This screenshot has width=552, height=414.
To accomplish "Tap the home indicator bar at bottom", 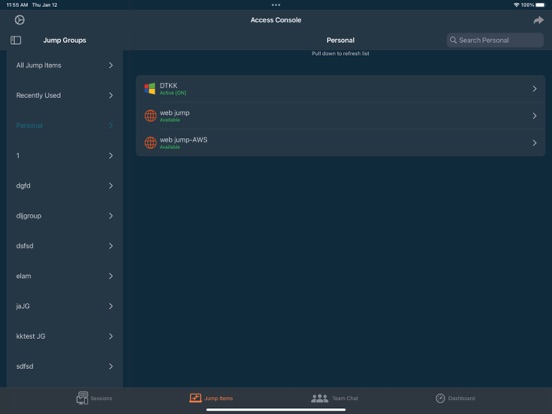I will click(276, 410).
